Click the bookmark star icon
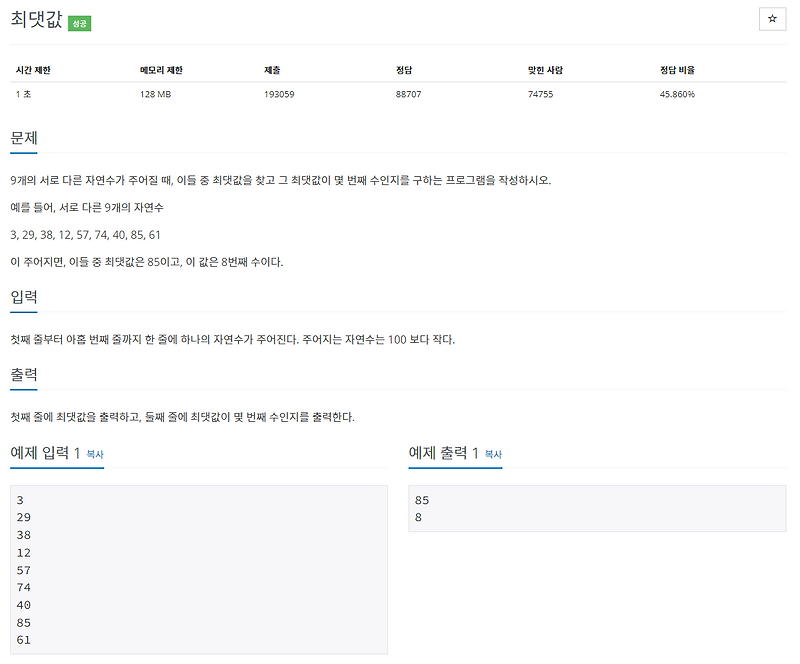The image size is (800, 664). click(x=771, y=18)
